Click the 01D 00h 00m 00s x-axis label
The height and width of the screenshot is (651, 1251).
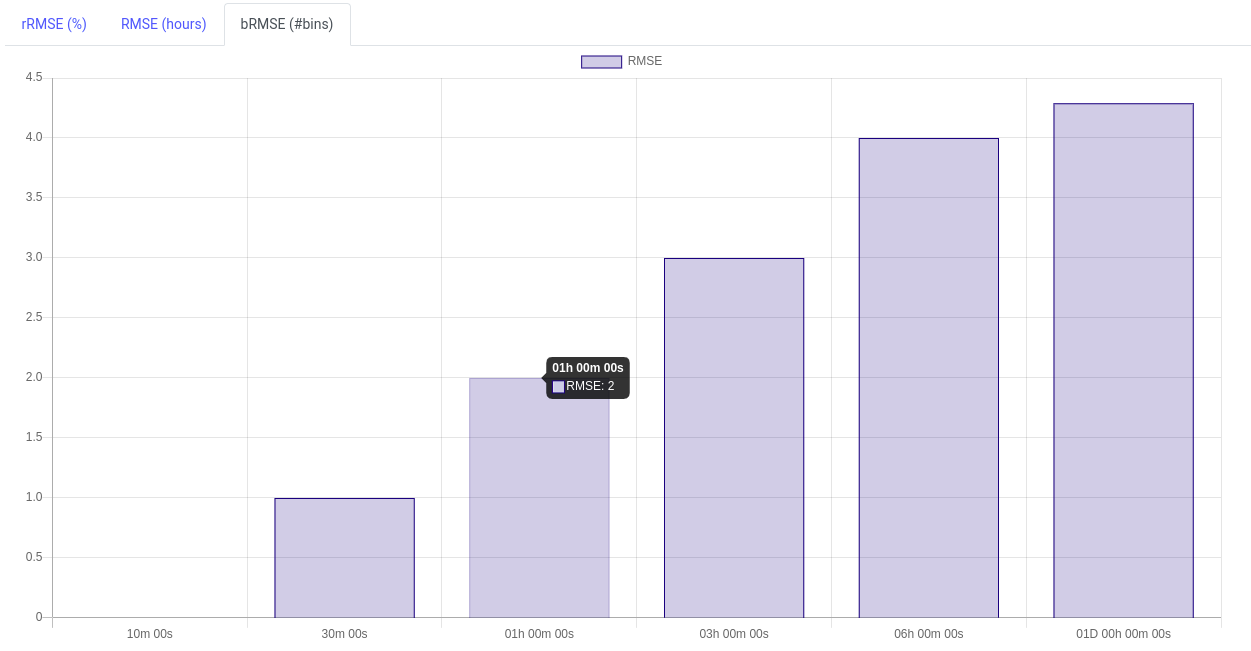point(1123,634)
